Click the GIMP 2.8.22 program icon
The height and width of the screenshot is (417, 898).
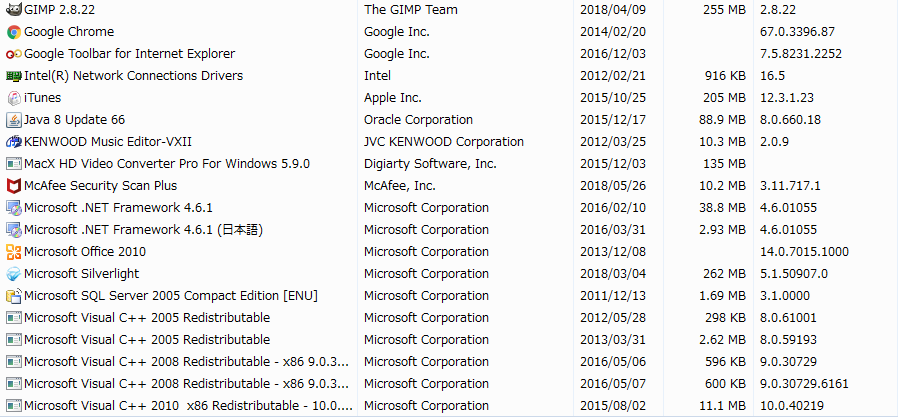pyautogui.click(x=14, y=9)
